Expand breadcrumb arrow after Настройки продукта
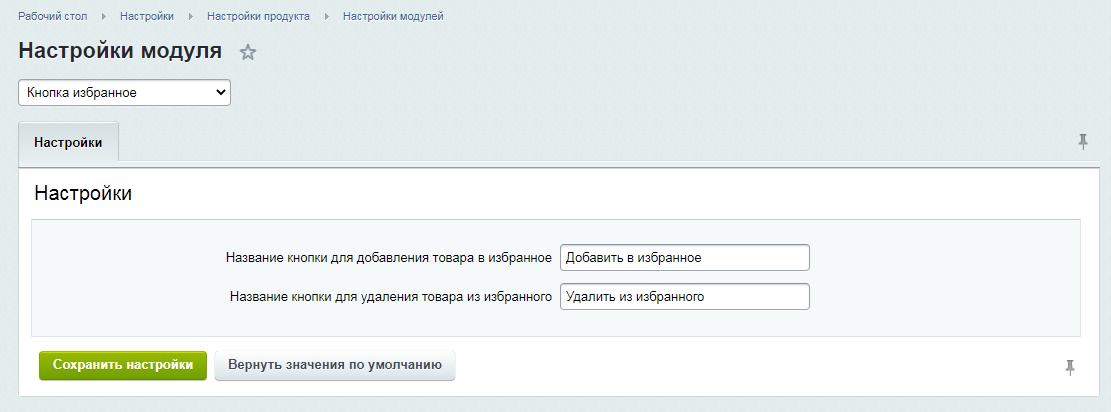Image resolution: width=1111 pixels, height=412 pixels. [326, 17]
